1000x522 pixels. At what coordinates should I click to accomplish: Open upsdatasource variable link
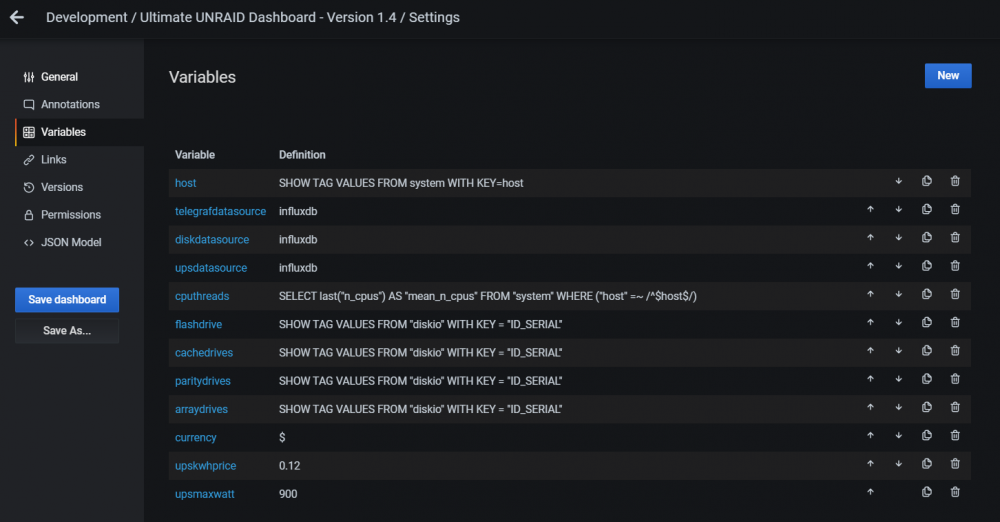click(211, 268)
